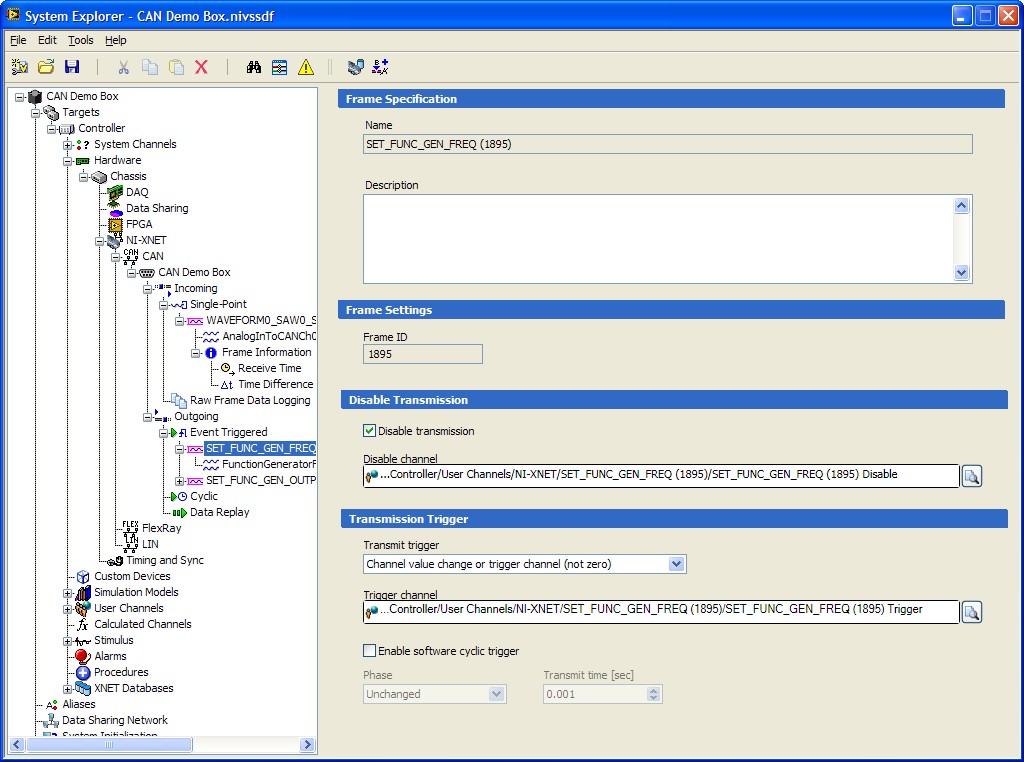Select FunctionGeneratorF signal tree item
Image resolution: width=1024 pixels, height=762 pixels.
pos(268,464)
